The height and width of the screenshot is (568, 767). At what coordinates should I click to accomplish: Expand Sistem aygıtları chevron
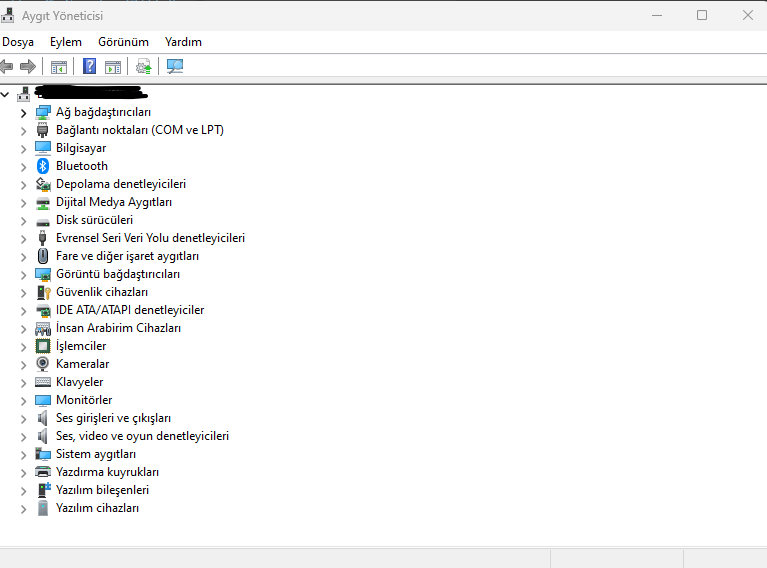tap(23, 455)
